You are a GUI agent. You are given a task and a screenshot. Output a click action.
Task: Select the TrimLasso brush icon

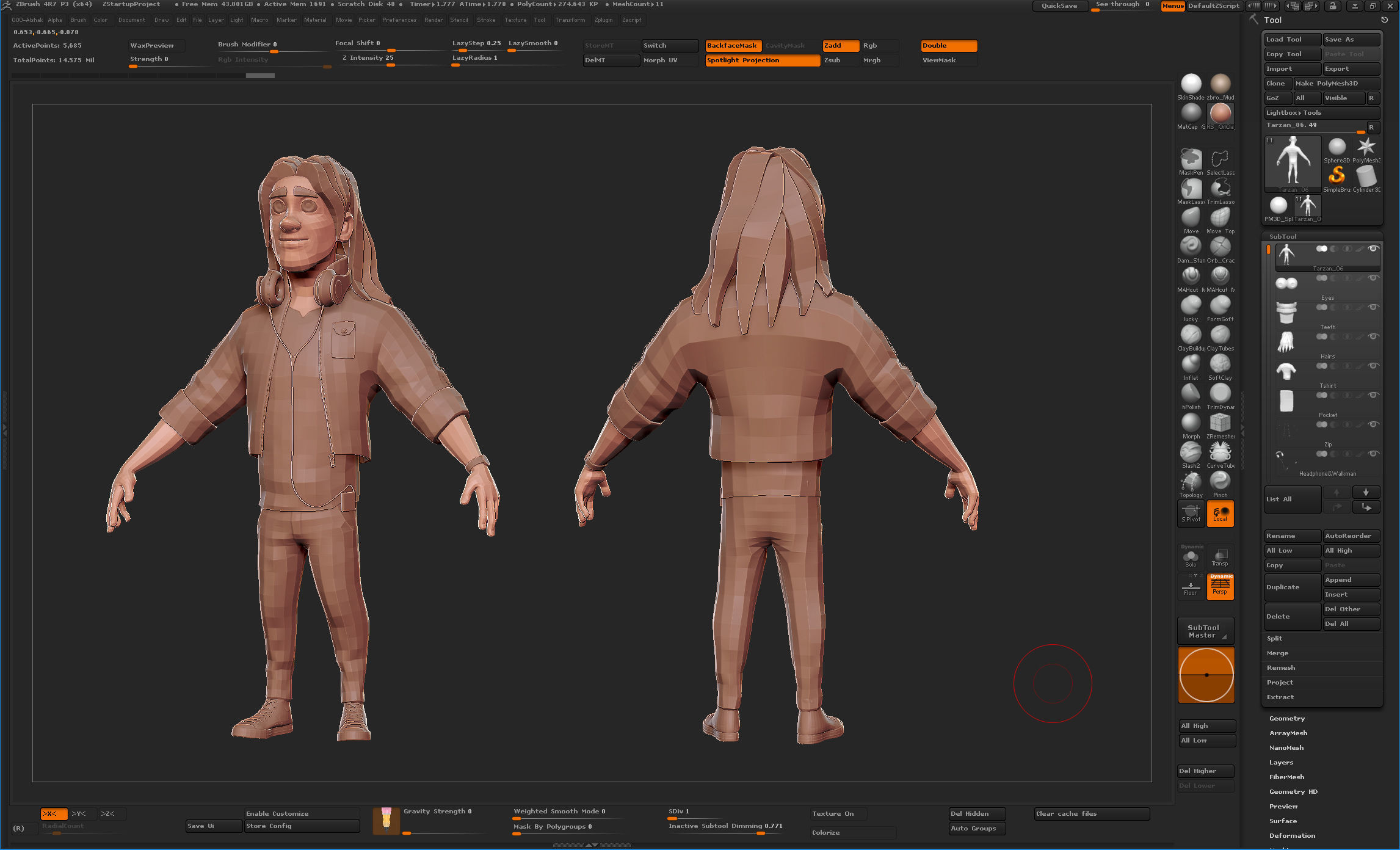[x=1220, y=189]
